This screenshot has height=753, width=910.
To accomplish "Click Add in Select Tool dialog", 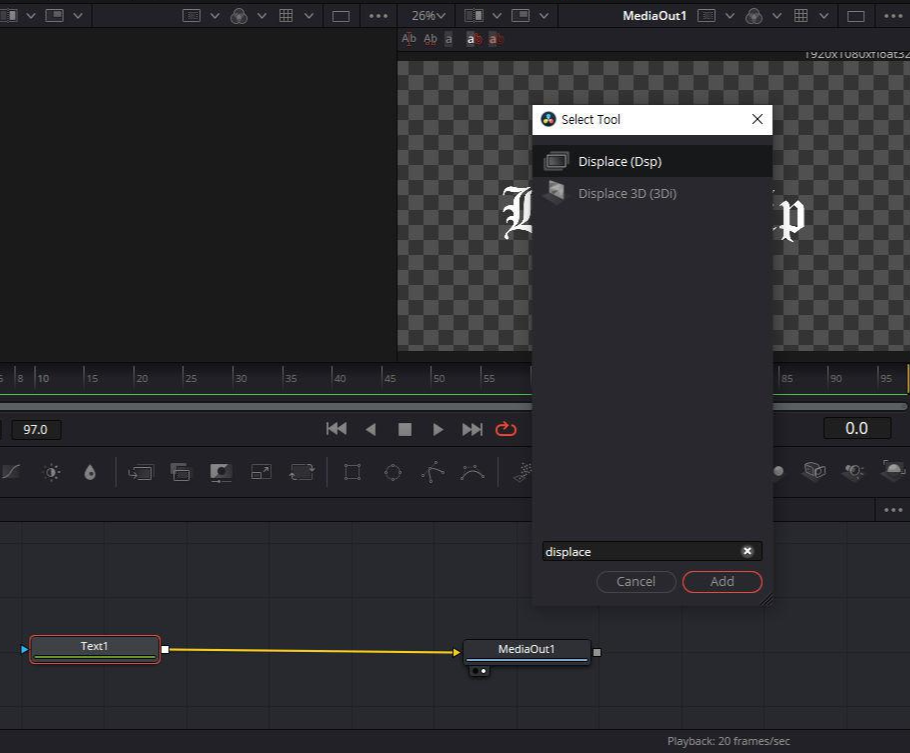I will (722, 581).
